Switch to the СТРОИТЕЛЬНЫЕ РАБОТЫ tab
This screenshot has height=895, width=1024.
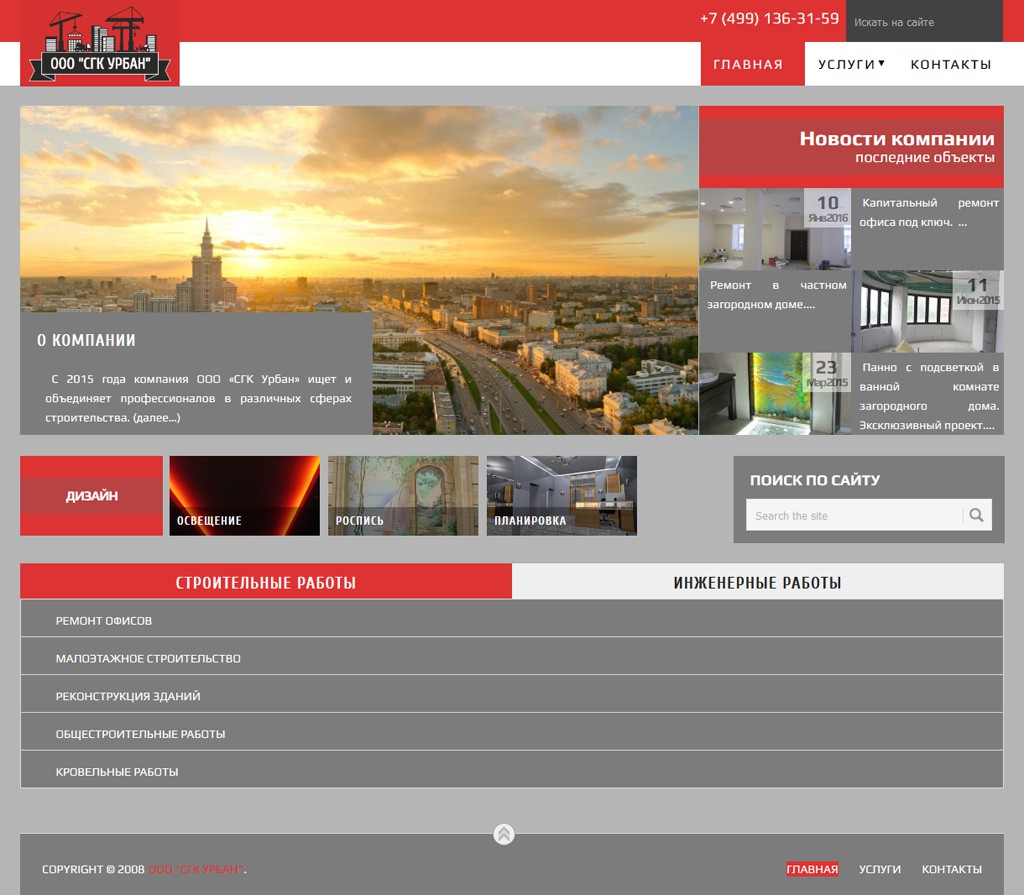point(266,581)
